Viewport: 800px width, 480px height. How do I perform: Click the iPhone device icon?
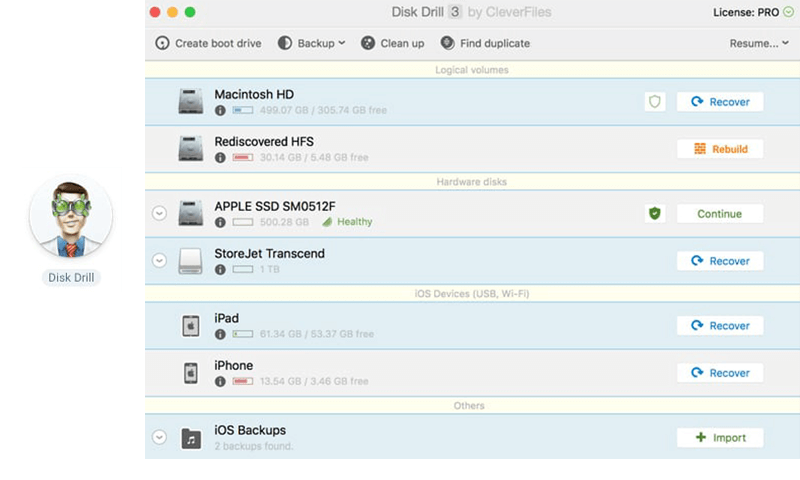pos(190,373)
